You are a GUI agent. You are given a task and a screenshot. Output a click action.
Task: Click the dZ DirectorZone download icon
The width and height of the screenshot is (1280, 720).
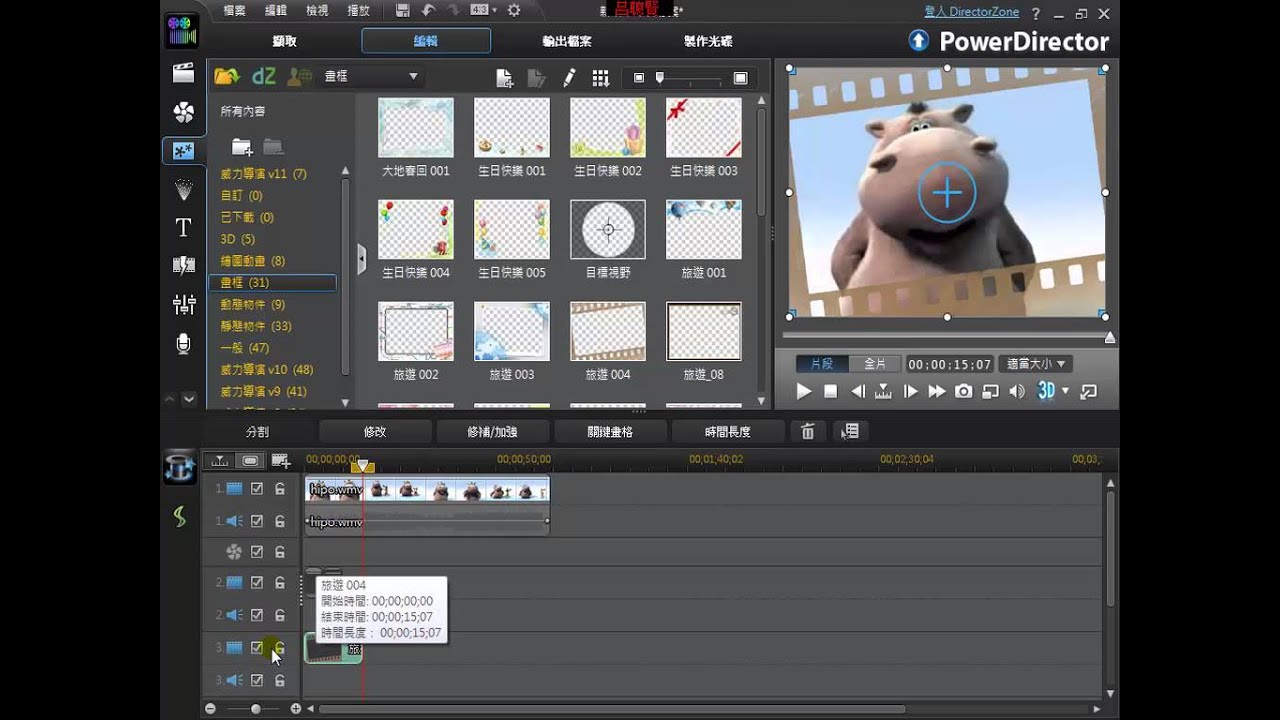click(x=263, y=76)
